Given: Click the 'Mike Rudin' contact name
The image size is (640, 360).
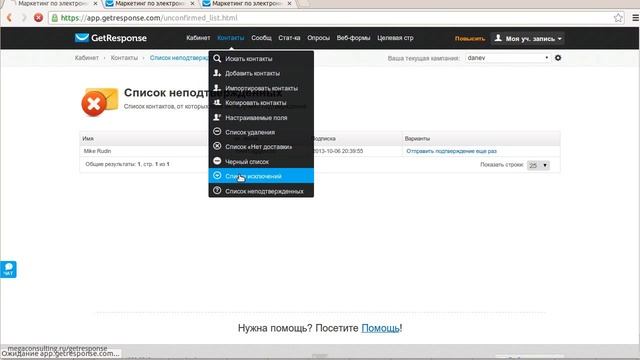Looking at the screenshot, I should click(x=97, y=151).
